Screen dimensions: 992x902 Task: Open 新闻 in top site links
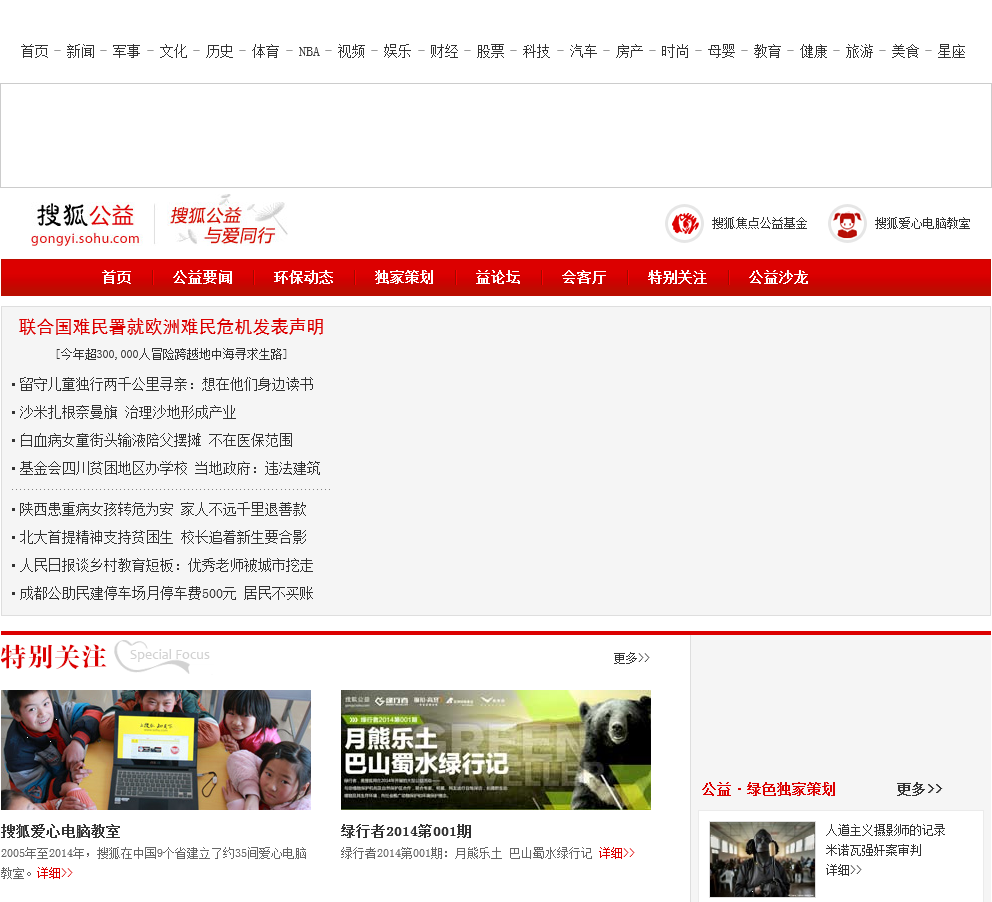(x=80, y=51)
